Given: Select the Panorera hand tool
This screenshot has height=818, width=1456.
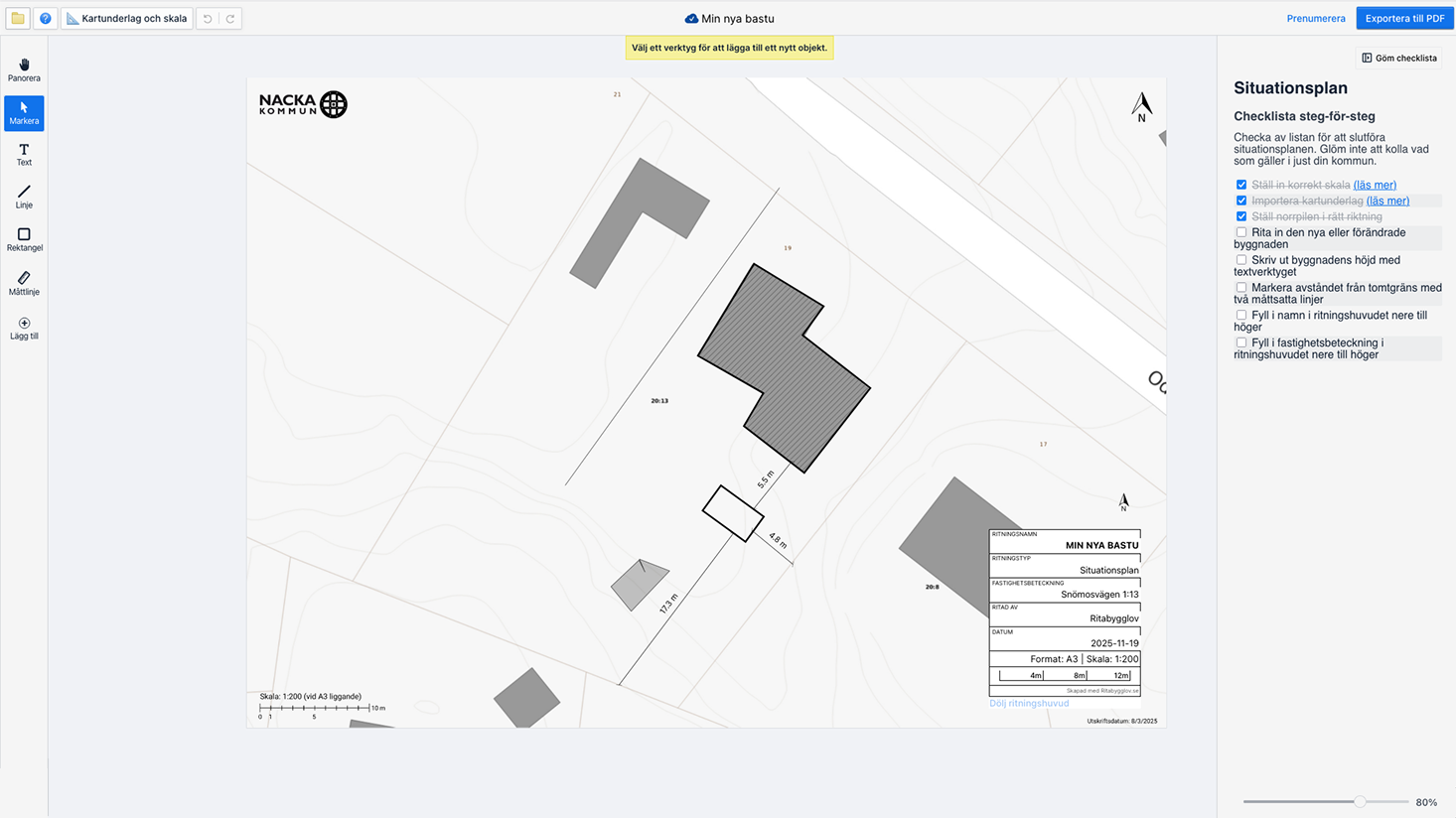Looking at the screenshot, I should pyautogui.click(x=24, y=69).
